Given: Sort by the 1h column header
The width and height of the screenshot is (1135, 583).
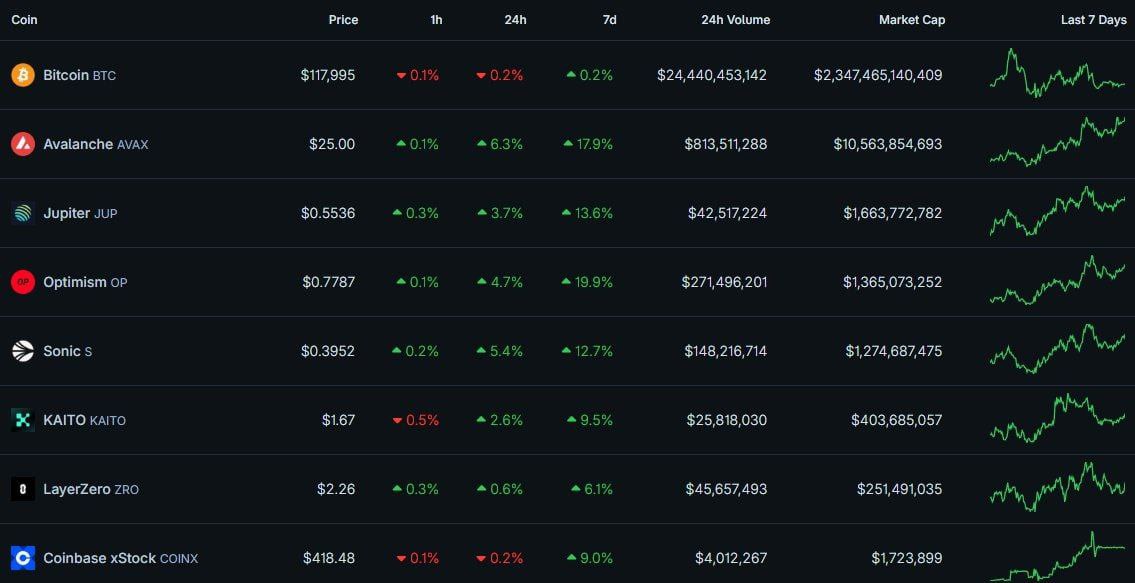Looking at the screenshot, I should (x=436, y=20).
